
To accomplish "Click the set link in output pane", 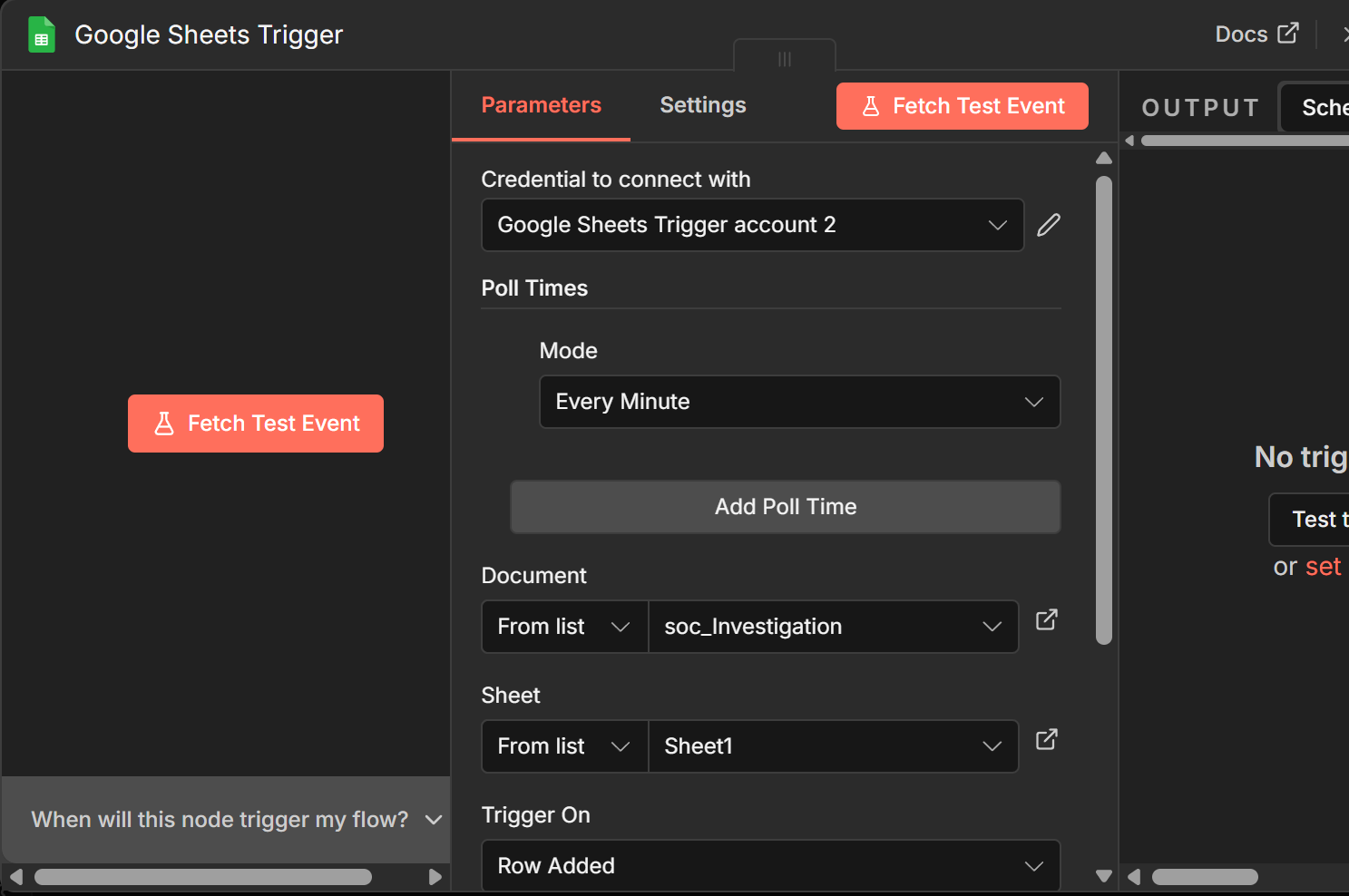I will click(1323, 567).
